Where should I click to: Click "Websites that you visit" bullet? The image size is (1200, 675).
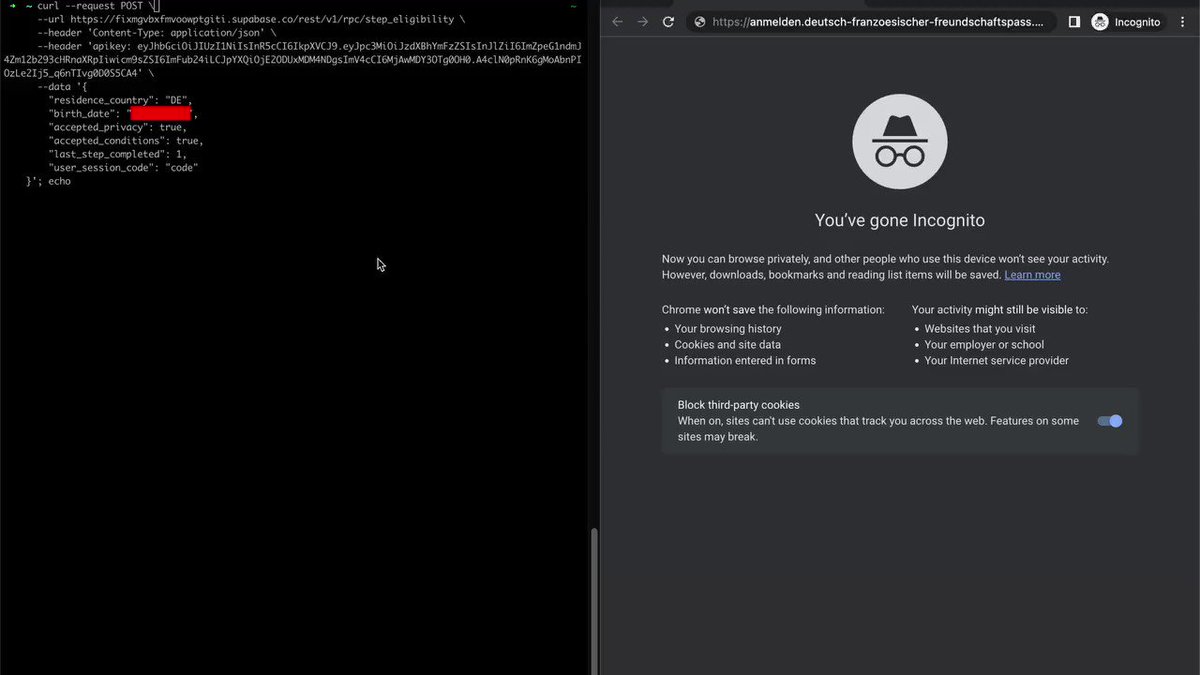click(x=979, y=329)
